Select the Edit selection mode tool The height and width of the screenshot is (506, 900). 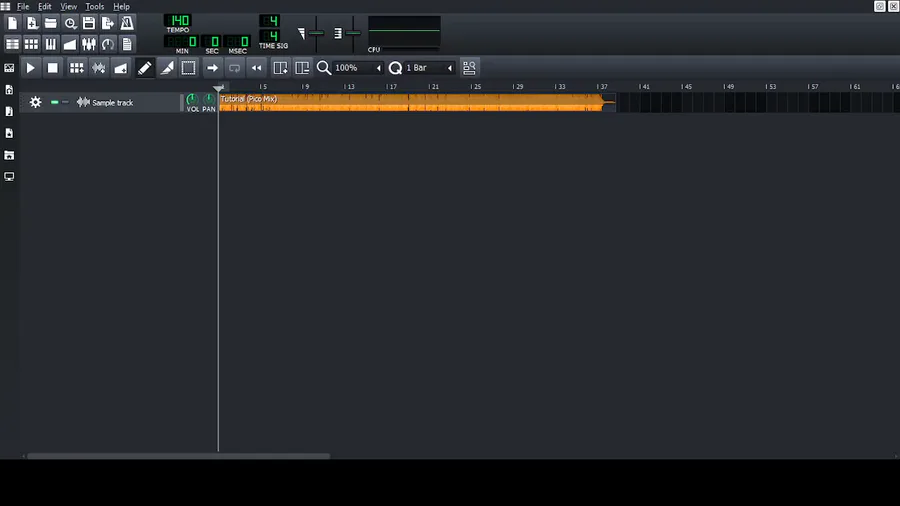pos(188,68)
